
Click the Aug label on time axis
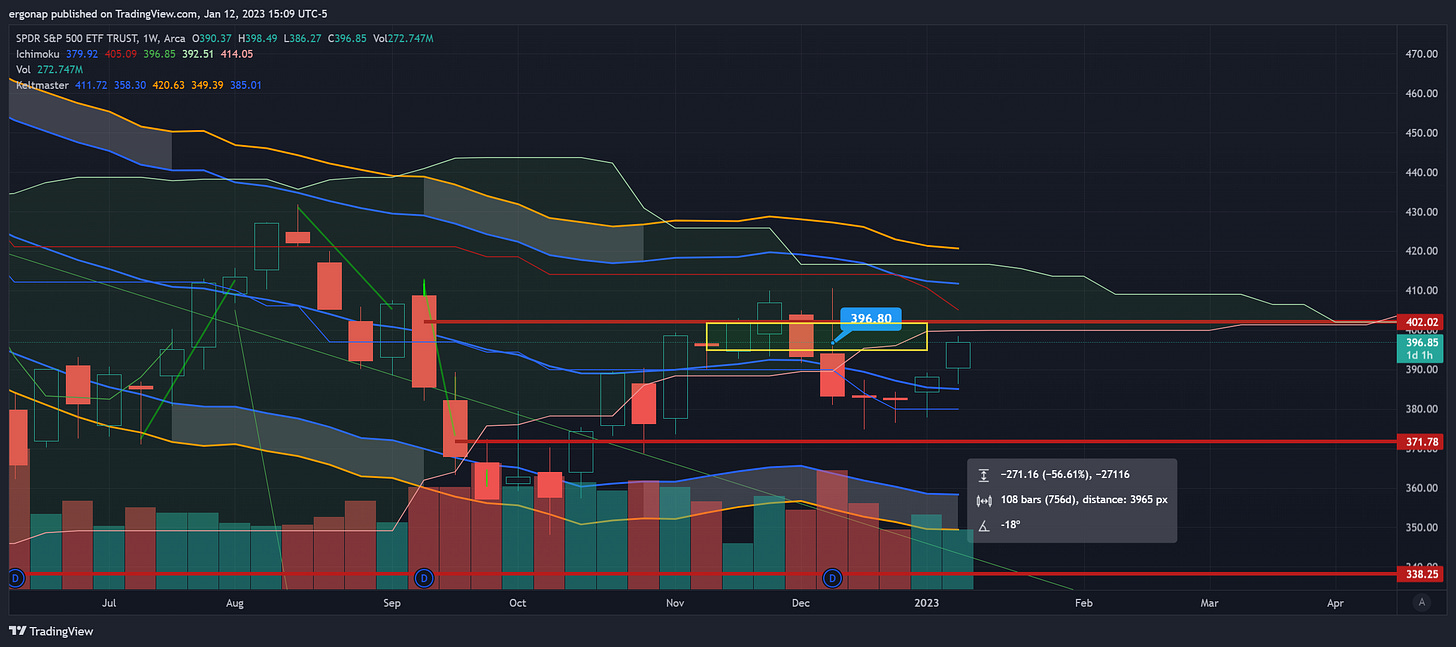click(x=235, y=603)
